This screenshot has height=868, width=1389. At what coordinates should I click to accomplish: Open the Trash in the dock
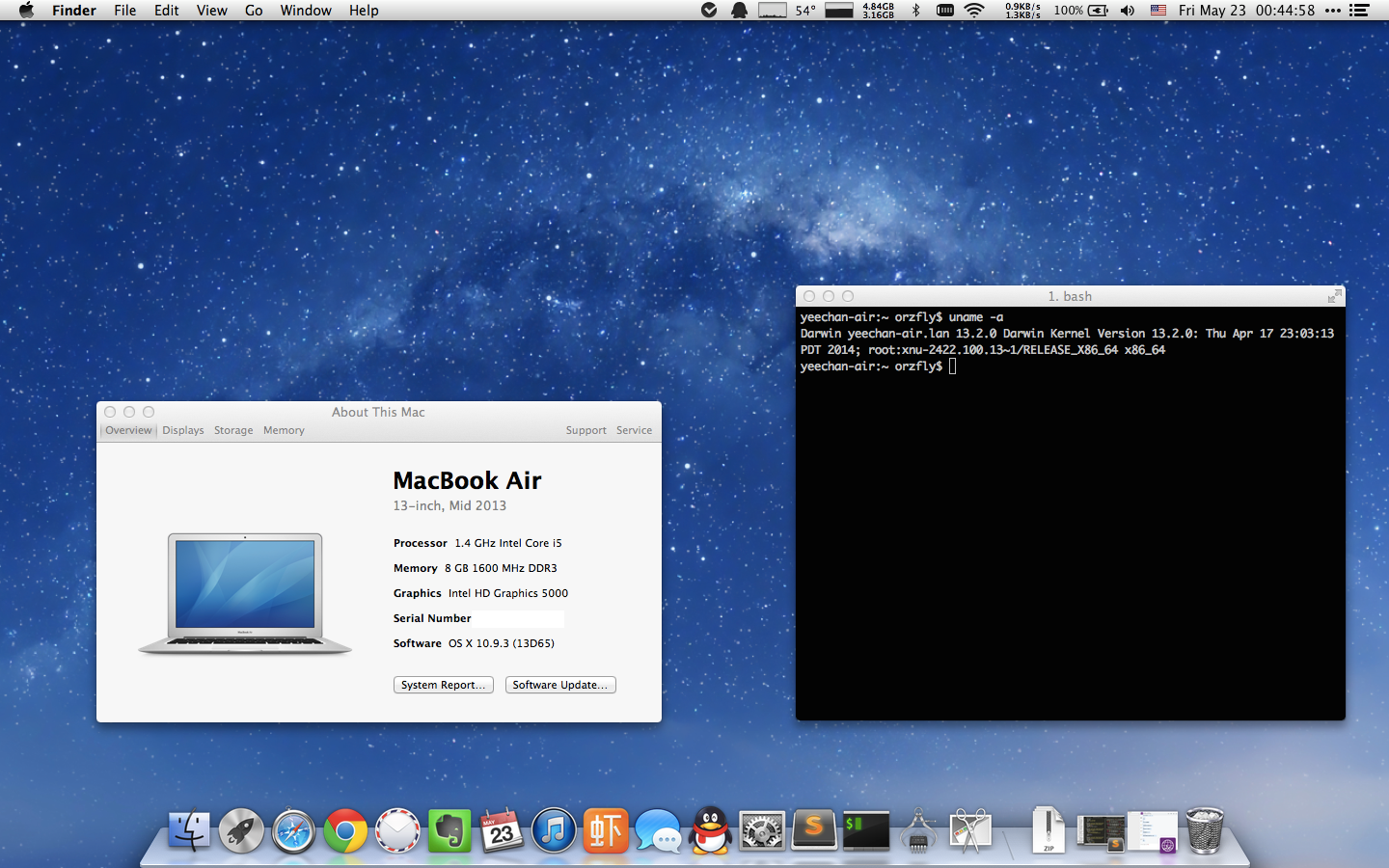[1204, 830]
